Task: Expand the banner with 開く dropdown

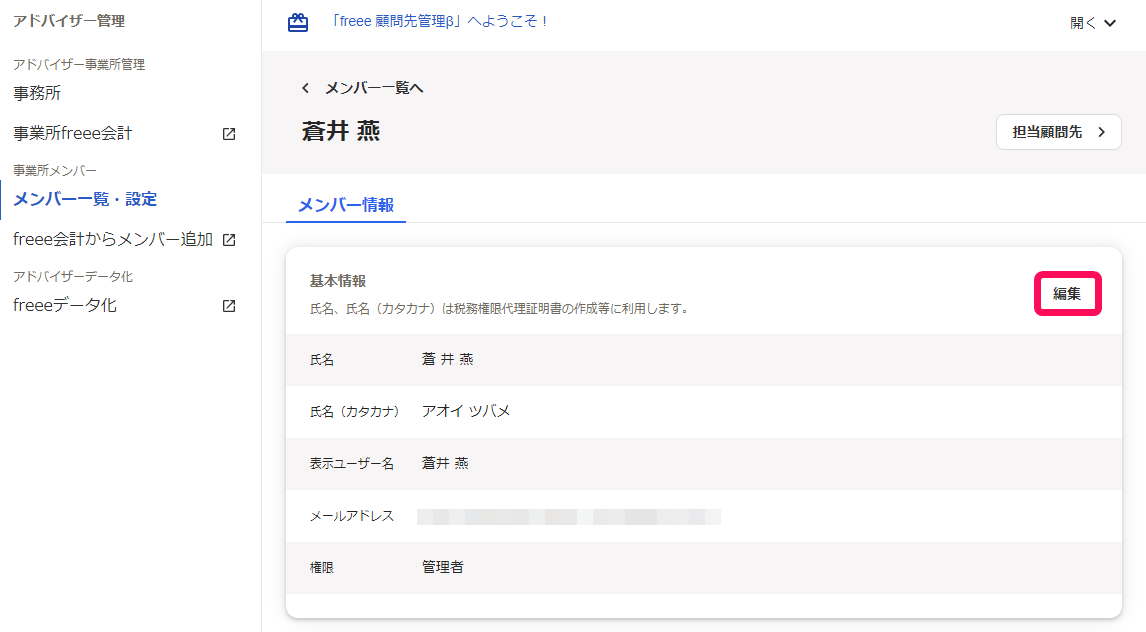Action: point(1093,23)
